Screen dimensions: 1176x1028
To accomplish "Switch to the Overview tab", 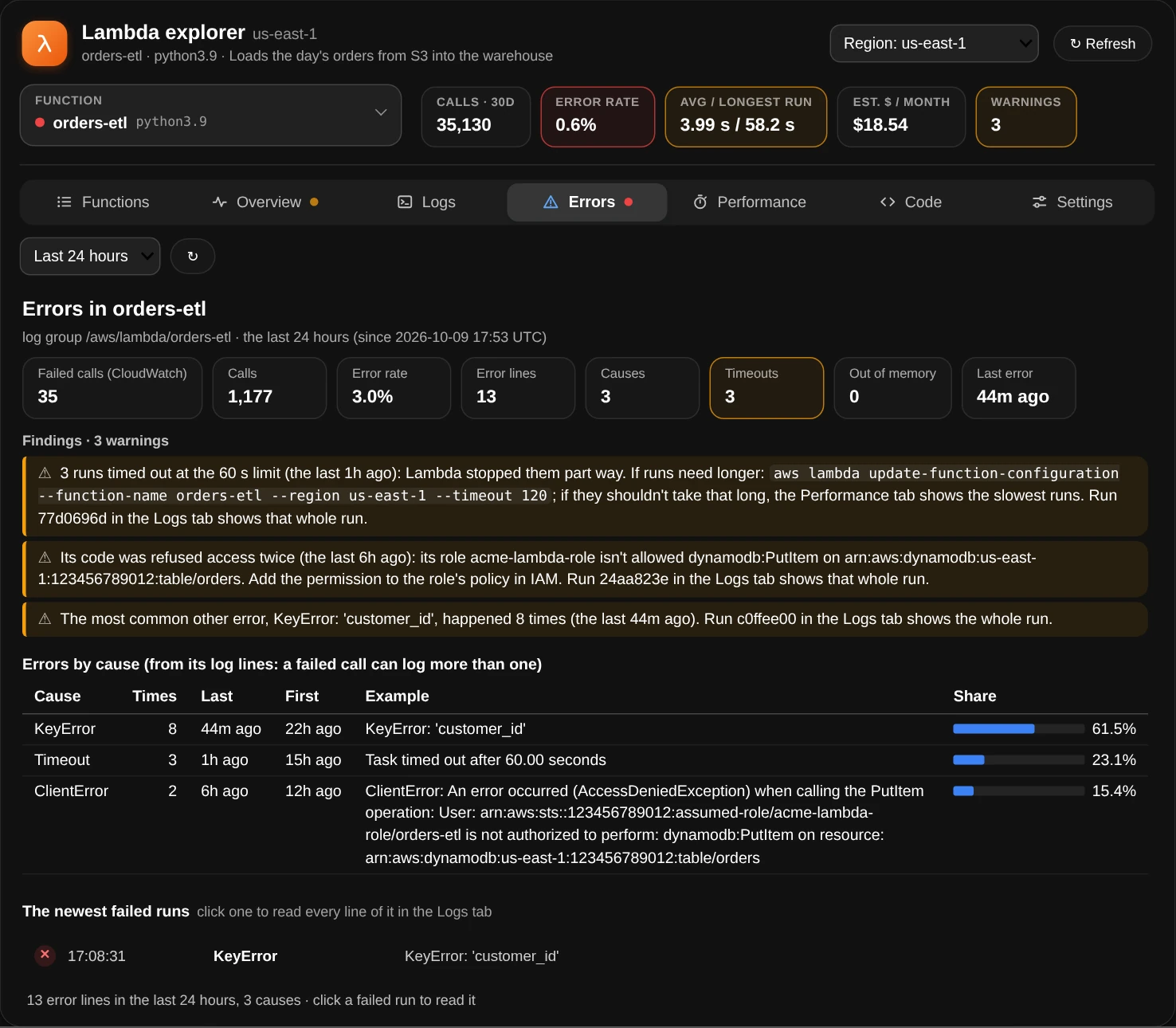I will click(x=265, y=202).
